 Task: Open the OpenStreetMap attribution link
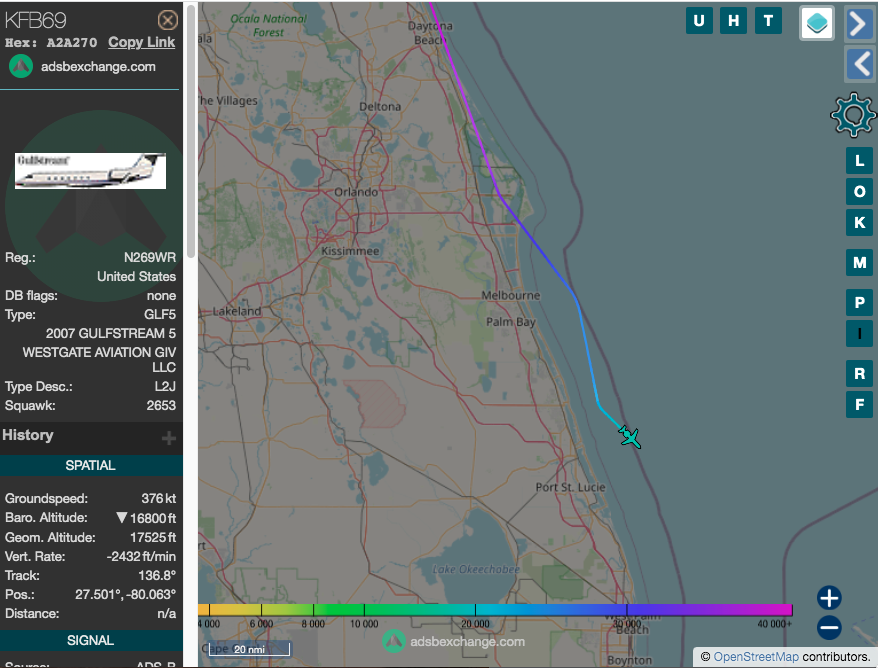(x=756, y=657)
